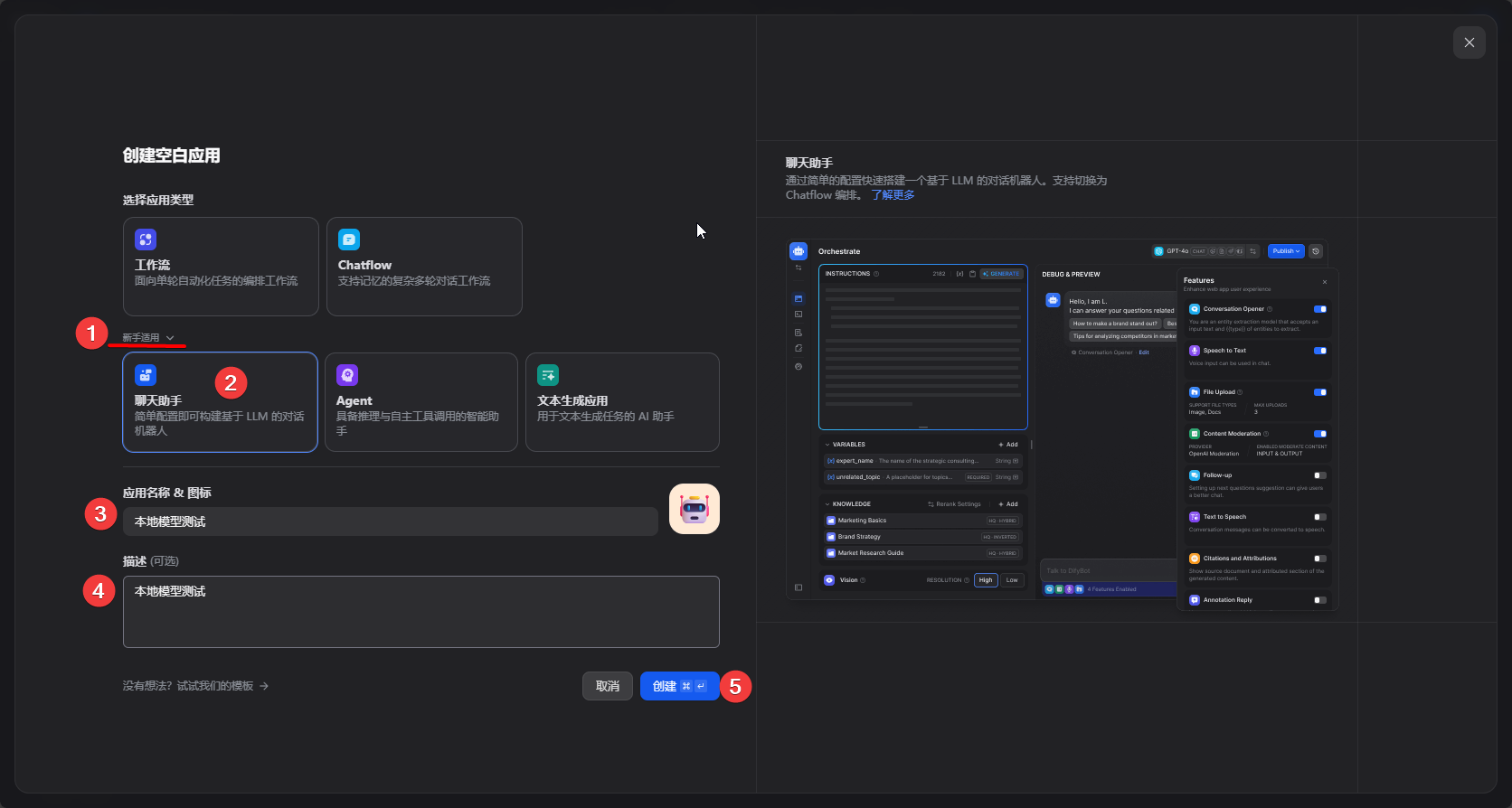
Task: Click the Chatflow app type icon
Action: click(x=349, y=240)
